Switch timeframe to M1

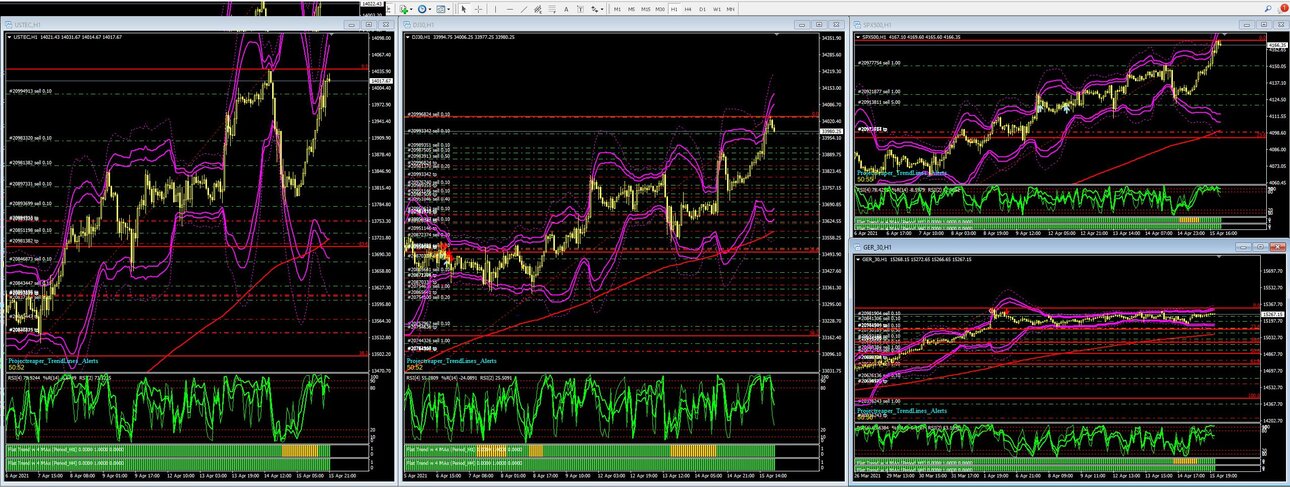coord(617,9)
